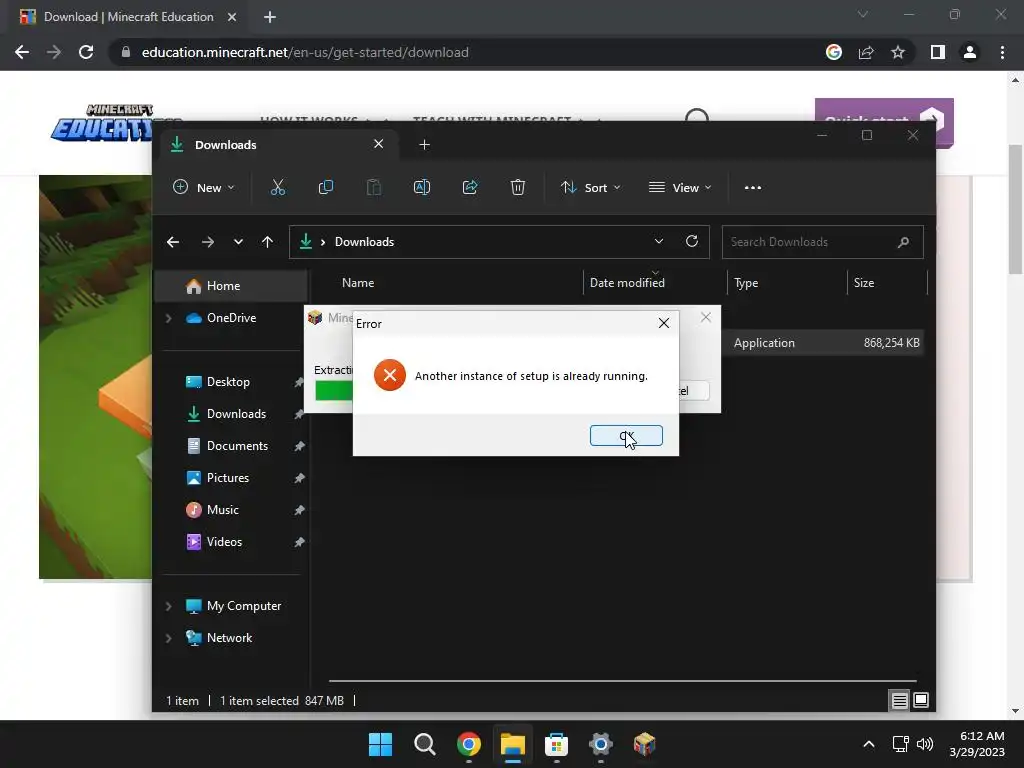Open Downloads in the navigation pane
Viewport: 1024px width, 768px height.
click(236, 414)
